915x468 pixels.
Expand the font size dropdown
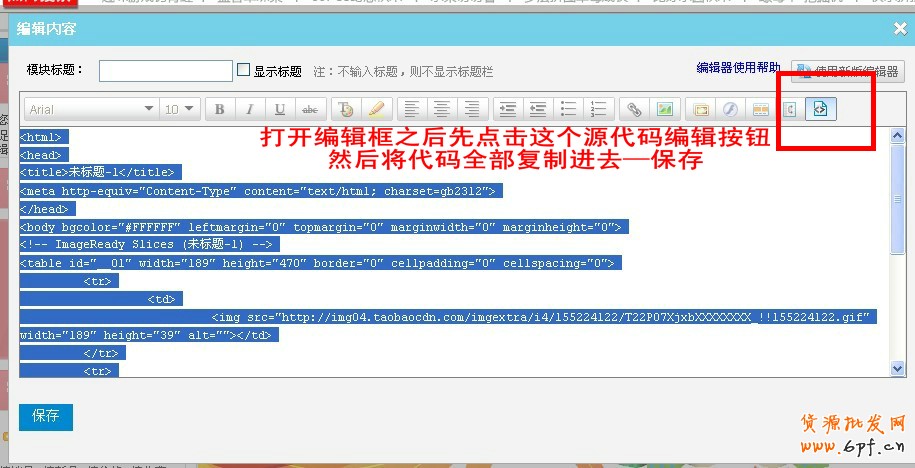181,109
